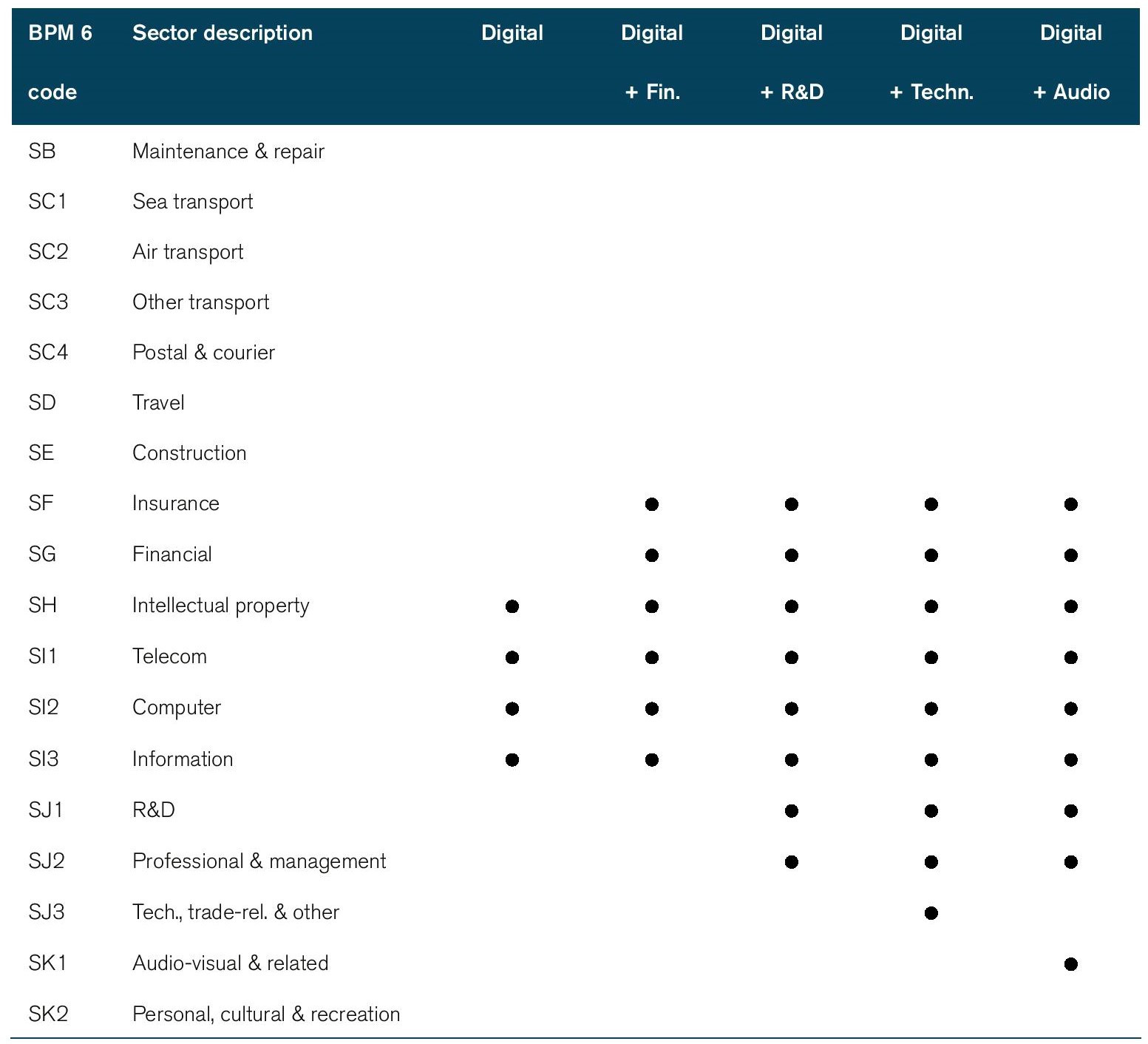Select the R&D row dot under Digital + R&D
This screenshot has height=1044, width=1148.
(791, 811)
